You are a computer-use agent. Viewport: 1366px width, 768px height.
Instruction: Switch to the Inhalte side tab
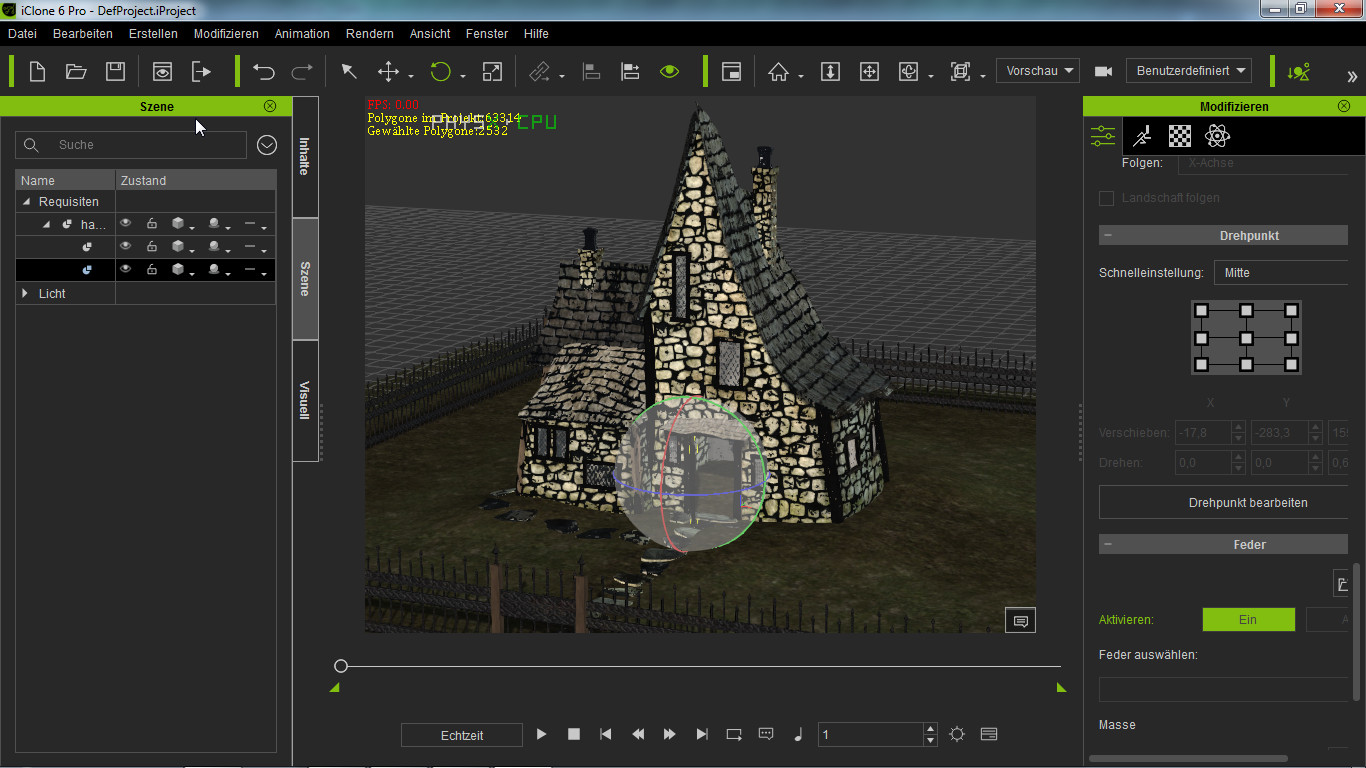click(x=305, y=157)
